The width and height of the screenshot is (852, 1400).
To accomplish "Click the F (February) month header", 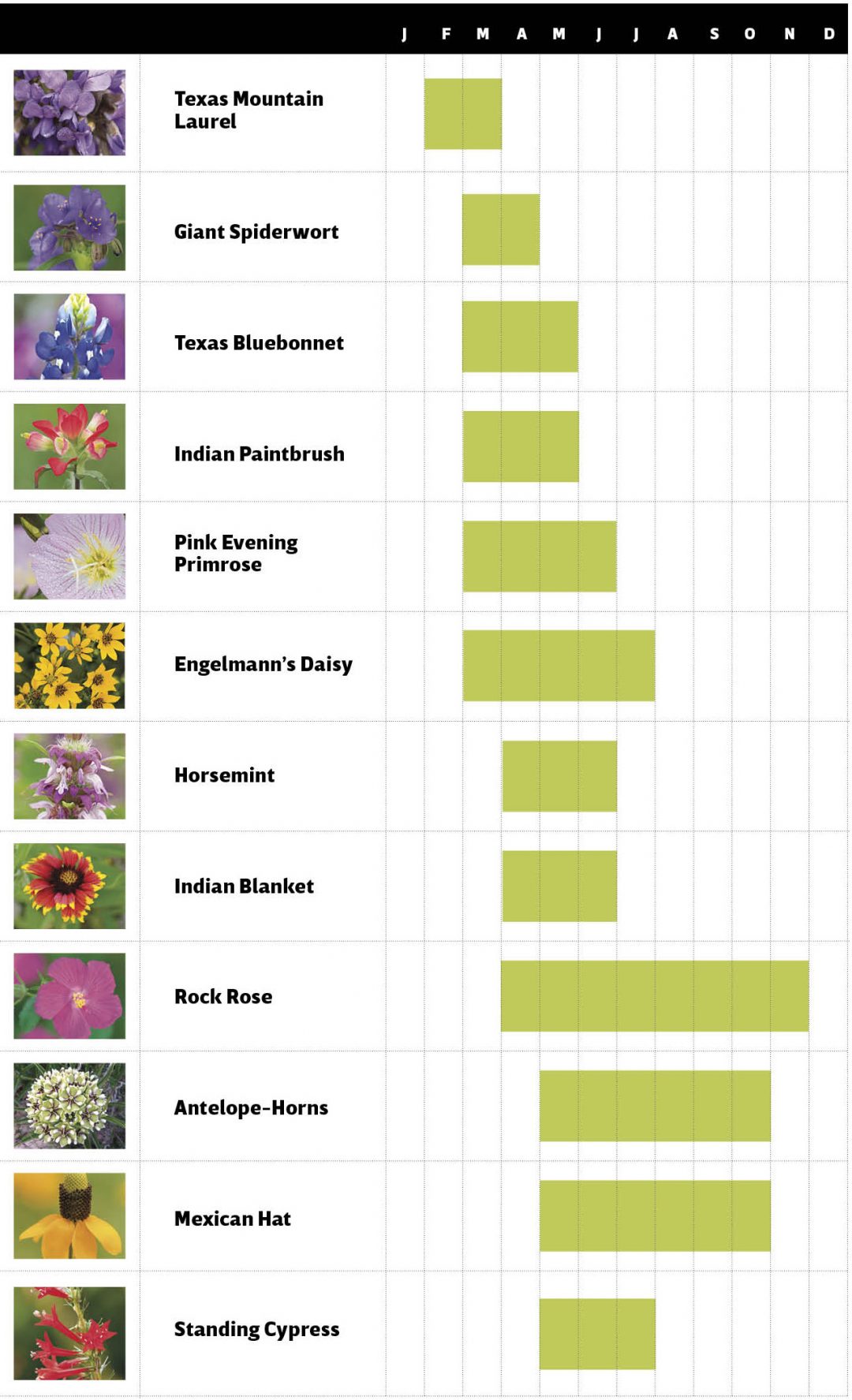I will pos(446,34).
